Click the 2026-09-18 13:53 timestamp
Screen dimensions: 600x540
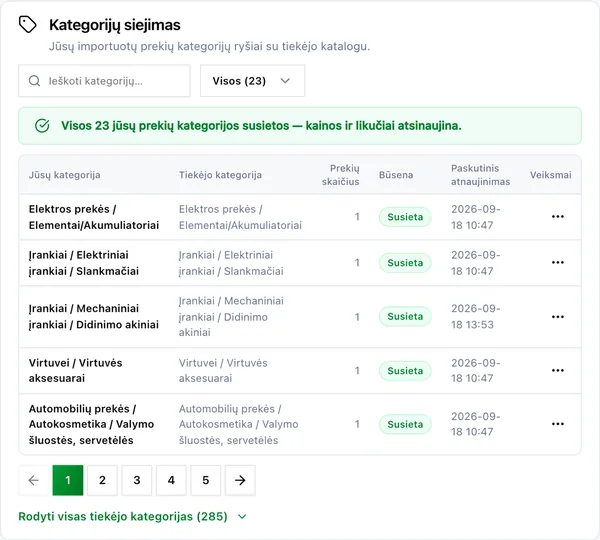pyautogui.click(x=476, y=316)
